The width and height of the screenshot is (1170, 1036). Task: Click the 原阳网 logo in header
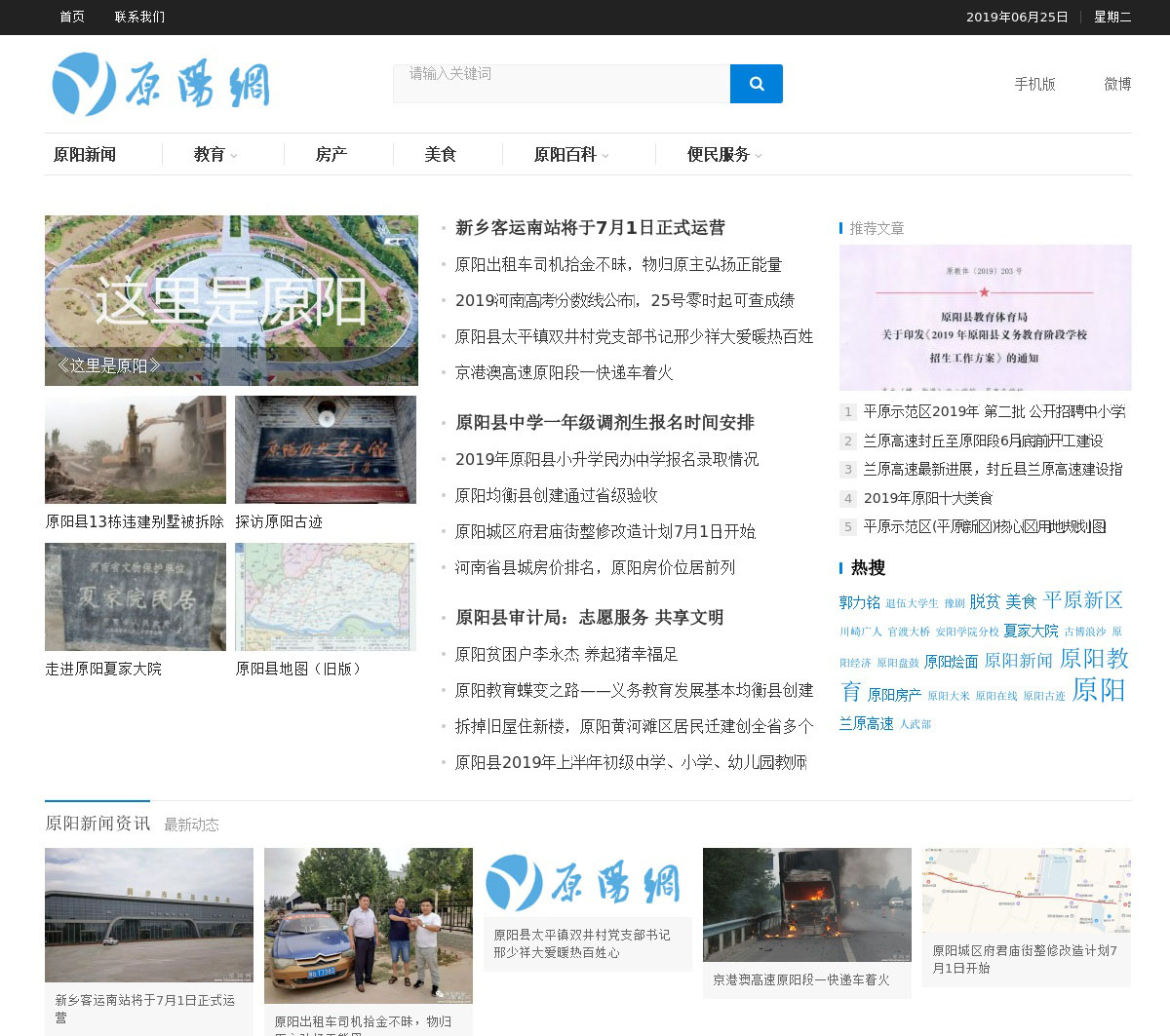click(161, 85)
